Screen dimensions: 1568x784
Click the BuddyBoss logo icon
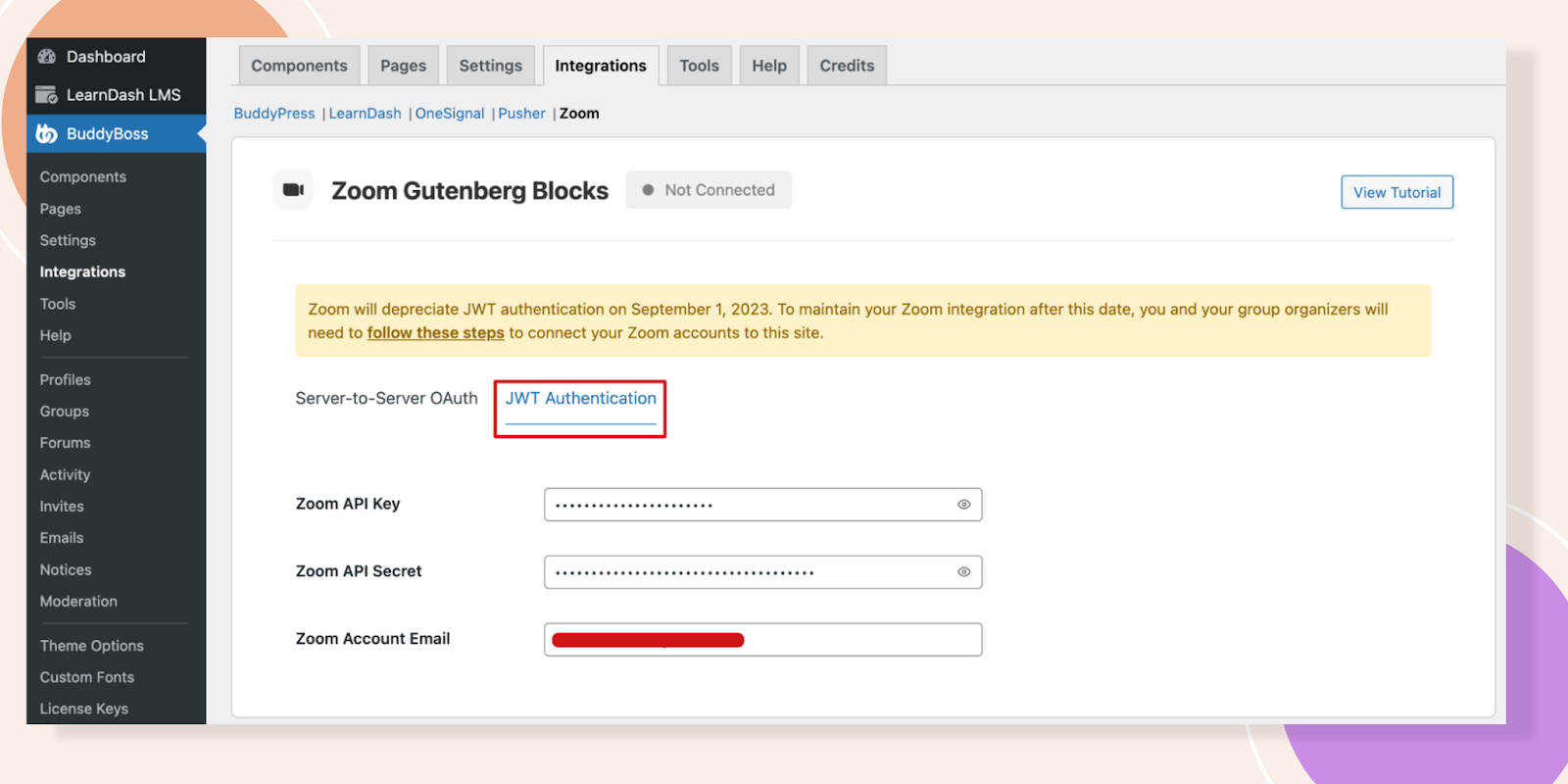(46, 133)
